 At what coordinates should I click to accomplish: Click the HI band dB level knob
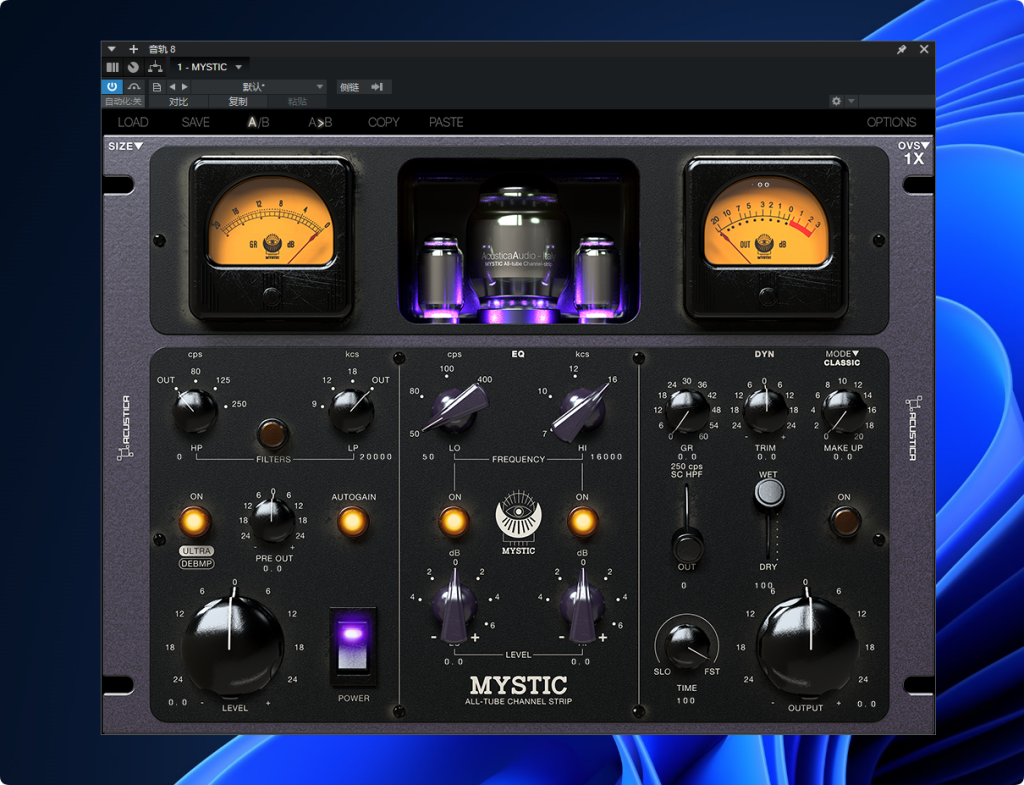pyautogui.click(x=582, y=604)
